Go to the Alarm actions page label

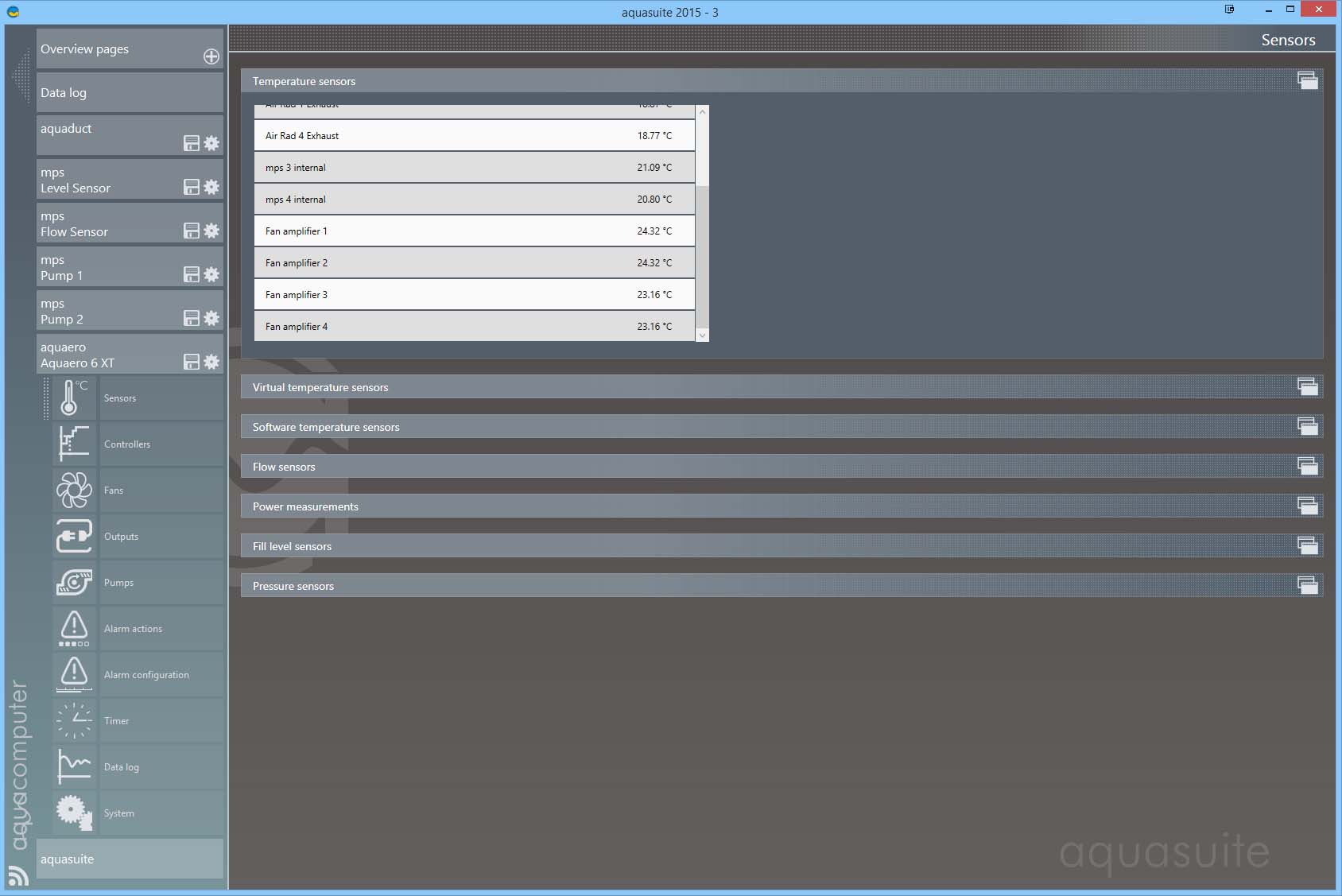[x=133, y=629]
